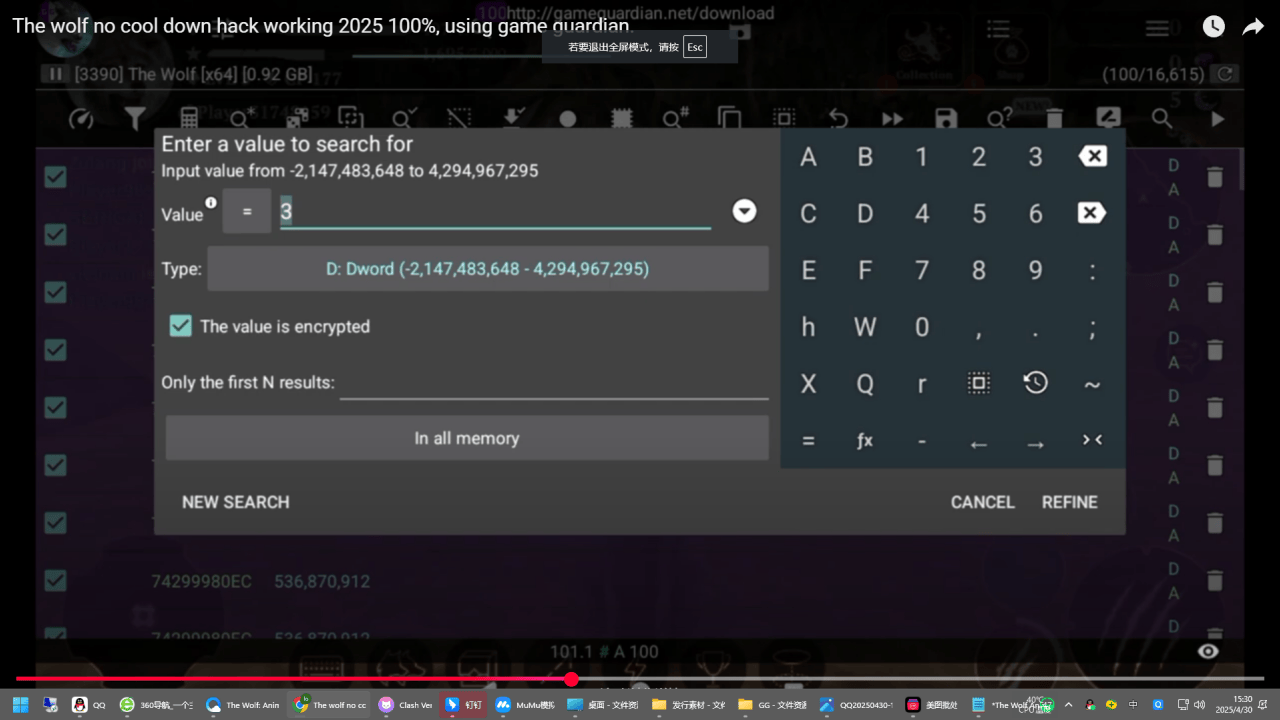Seek the video using the red progress bar
The width and height of the screenshot is (1280, 720).
coord(640,679)
